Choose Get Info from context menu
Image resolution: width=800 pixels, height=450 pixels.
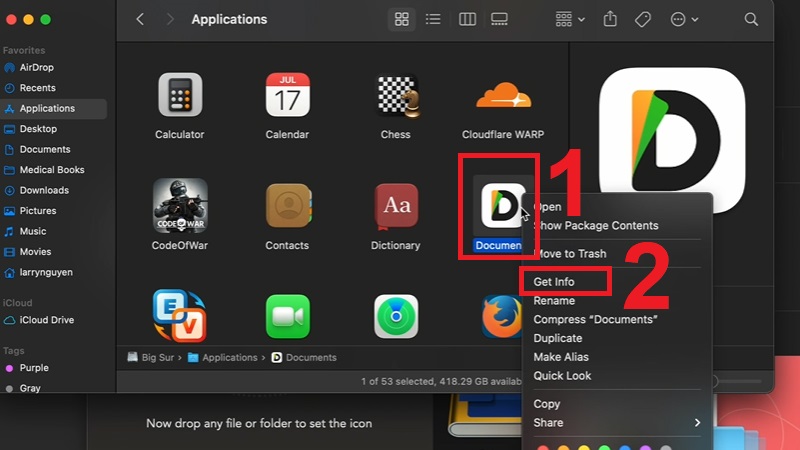pos(554,282)
